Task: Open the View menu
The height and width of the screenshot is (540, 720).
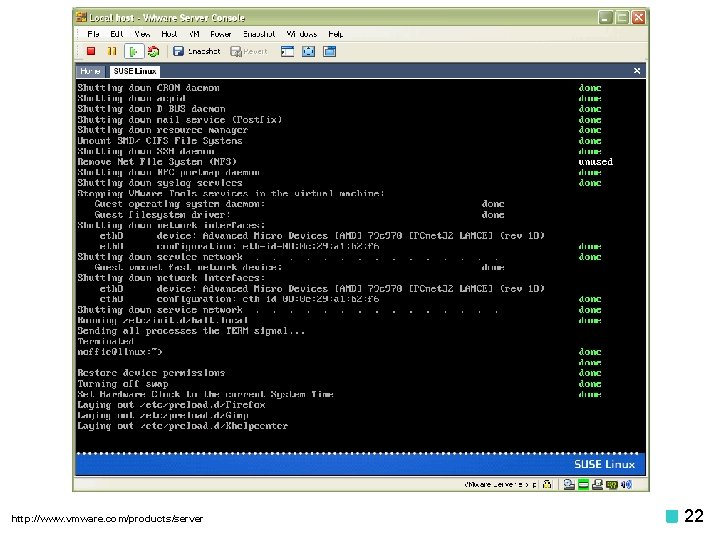Action: 142,34
